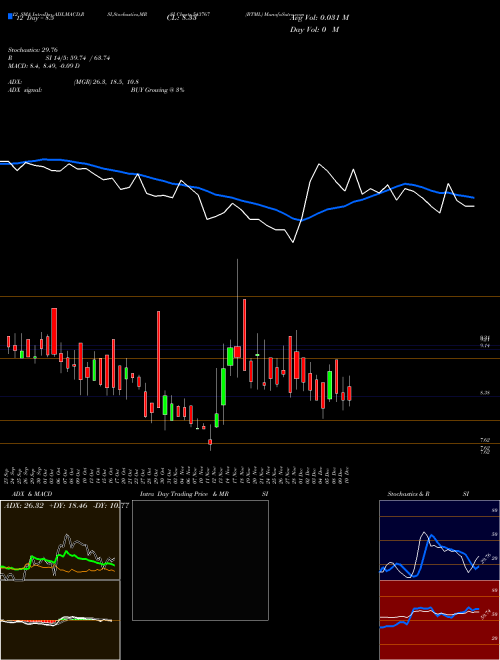Viewport: 500px width, 660px height.
Task: Click the 8.38 price axis label
Action: pyautogui.click(x=485, y=393)
